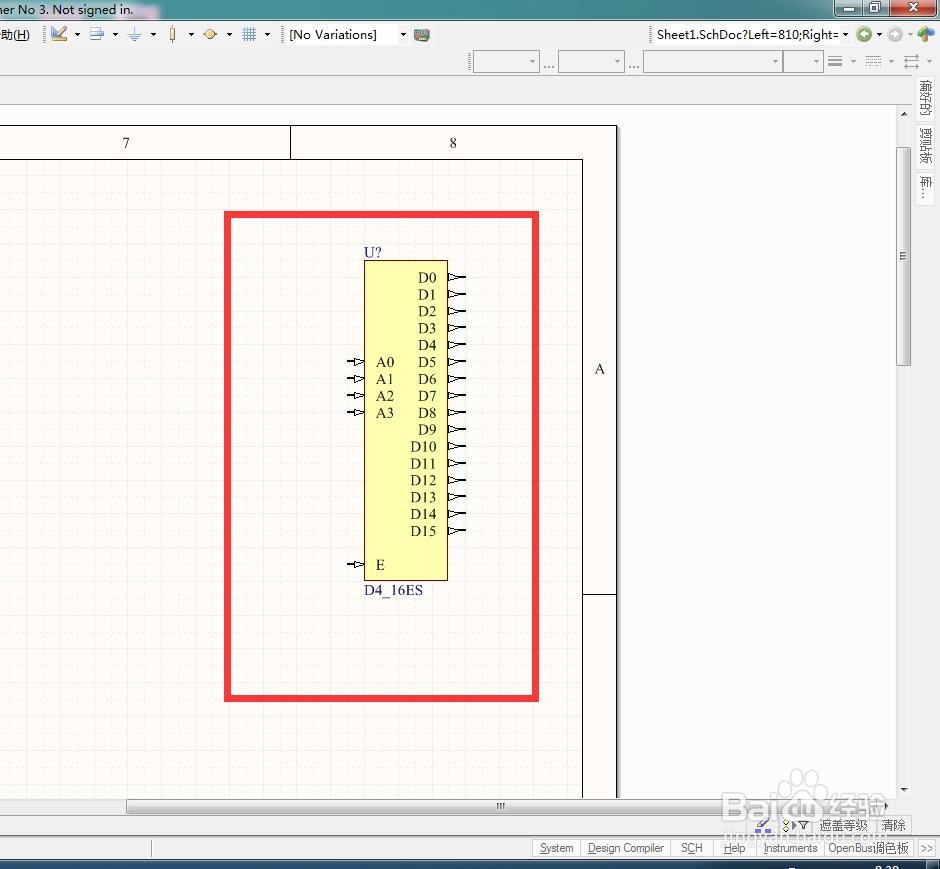Open the Libraries side panel tab
940x869 pixels.
click(925, 188)
